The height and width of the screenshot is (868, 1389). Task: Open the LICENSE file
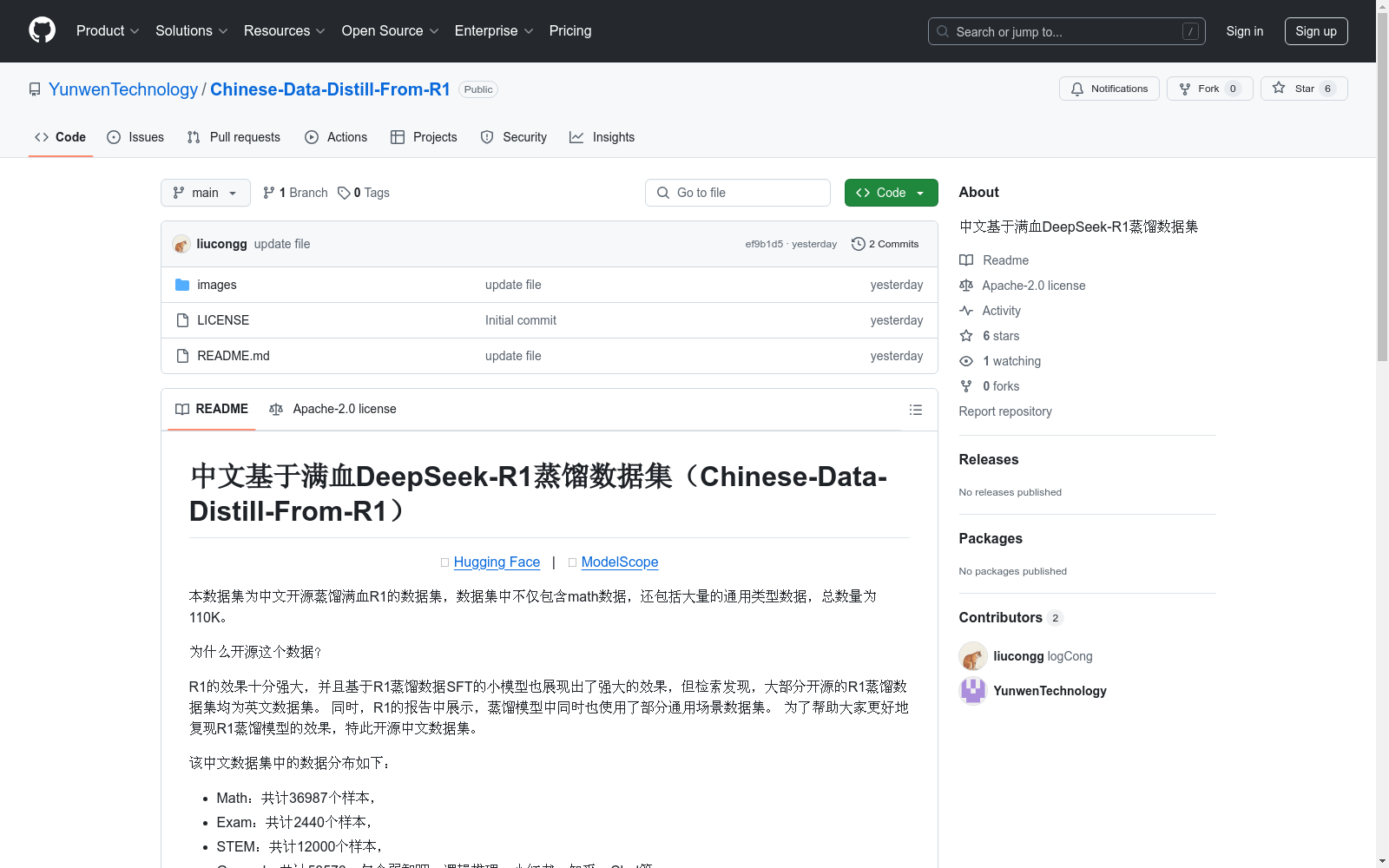coord(223,320)
